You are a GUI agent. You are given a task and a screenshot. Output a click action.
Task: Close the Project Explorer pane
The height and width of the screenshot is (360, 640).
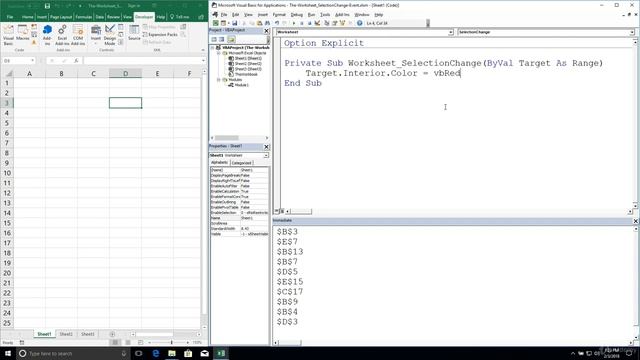pyautogui.click(x=267, y=31)
